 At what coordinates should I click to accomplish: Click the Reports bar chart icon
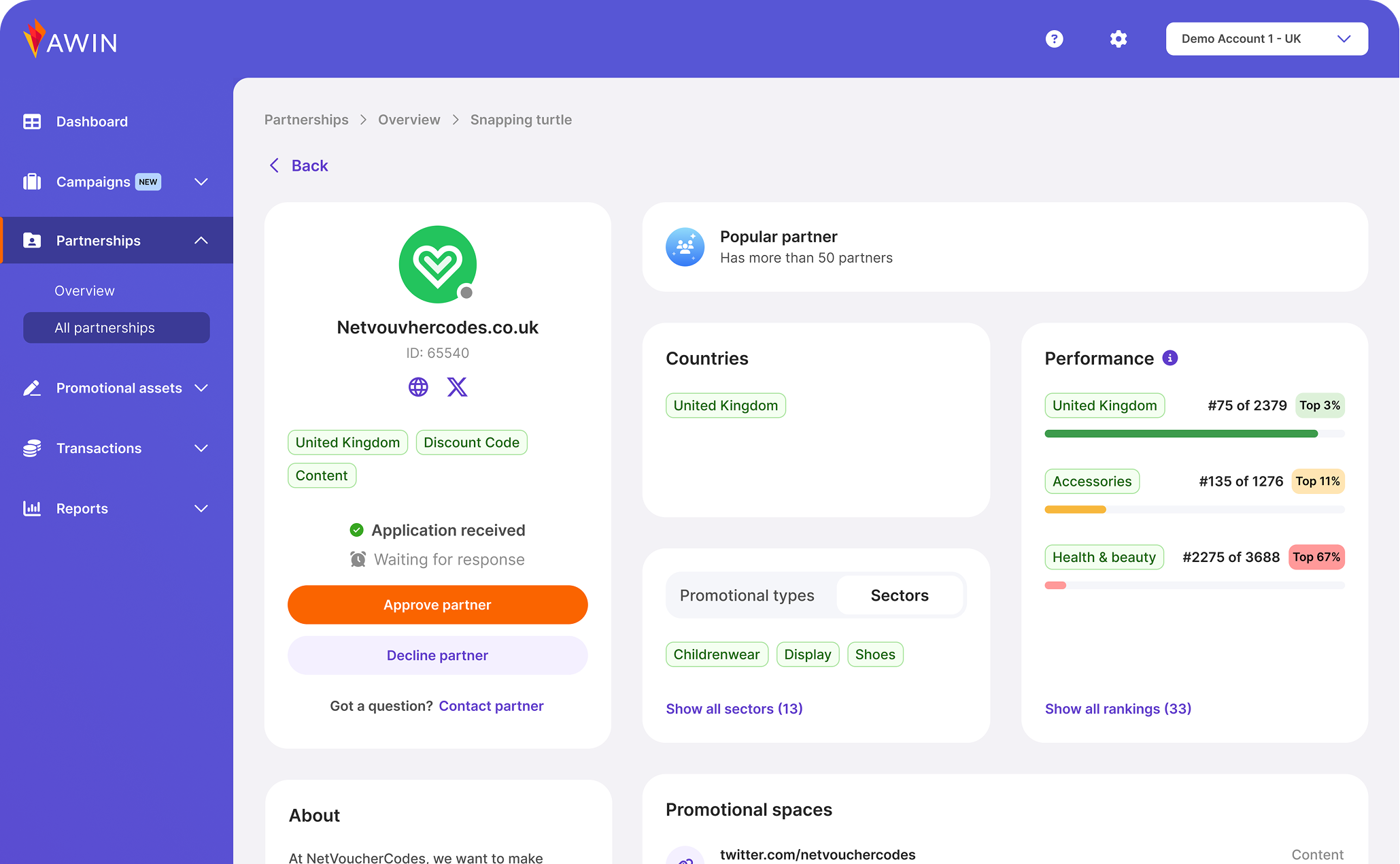[x=32, y=508]
